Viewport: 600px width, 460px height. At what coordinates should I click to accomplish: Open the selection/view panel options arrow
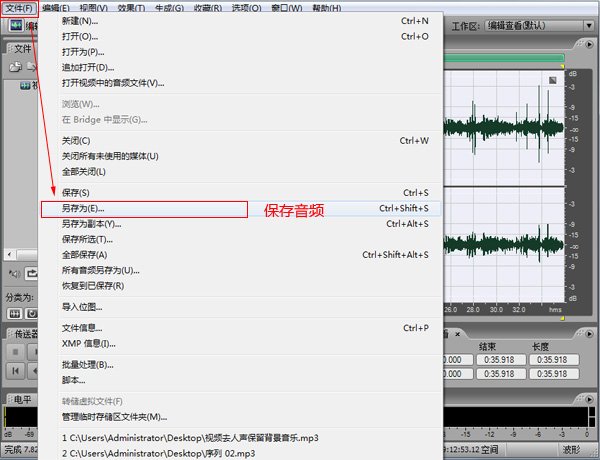point(589,334)
